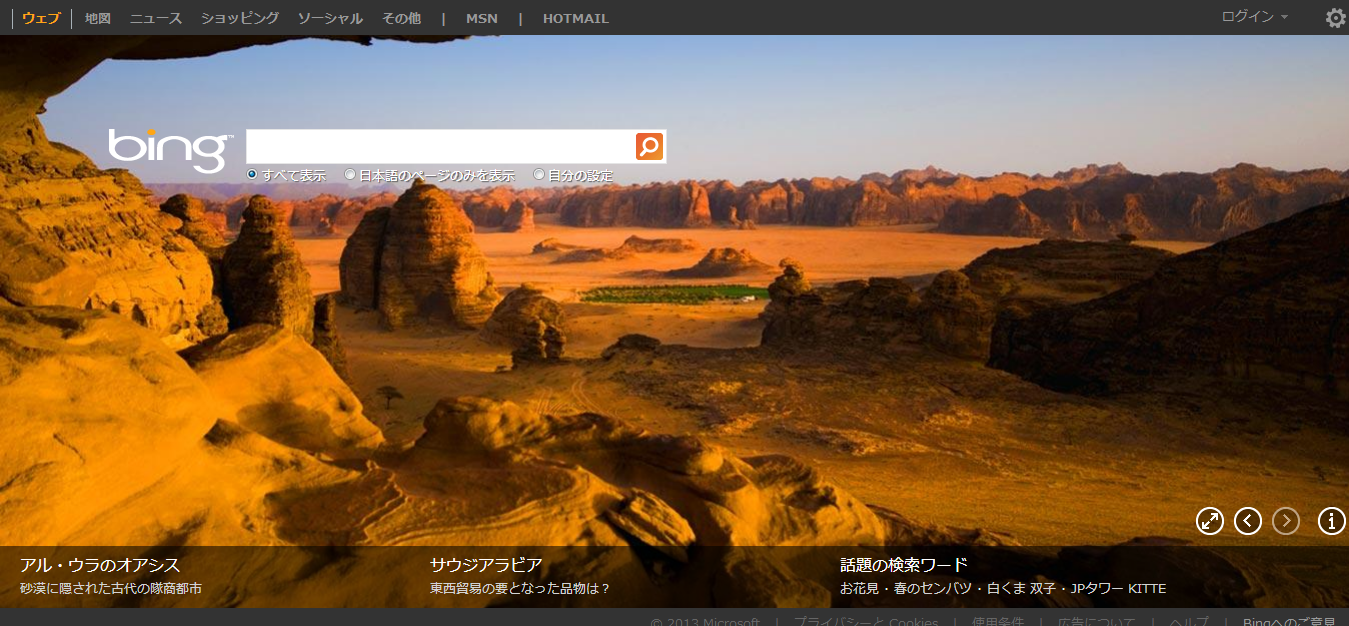Click the Bing search text box

[x=440, y=147]
